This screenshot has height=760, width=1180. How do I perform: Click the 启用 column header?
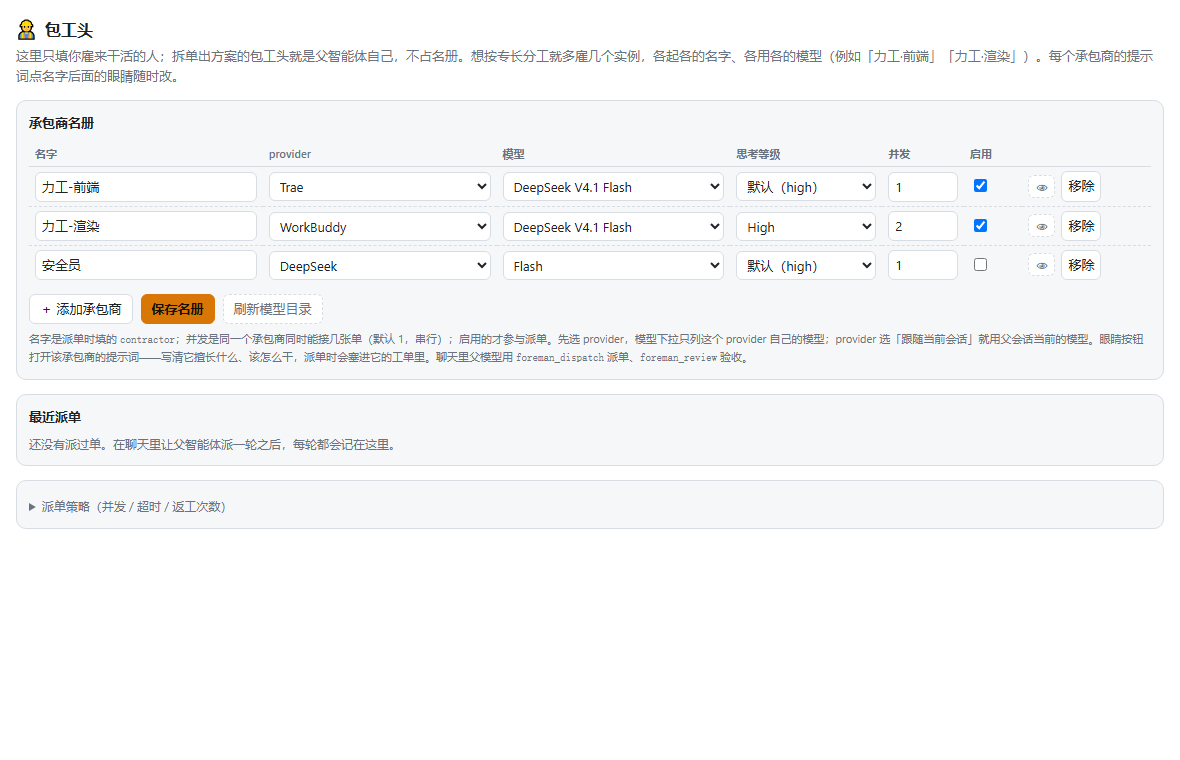point(981,154)
